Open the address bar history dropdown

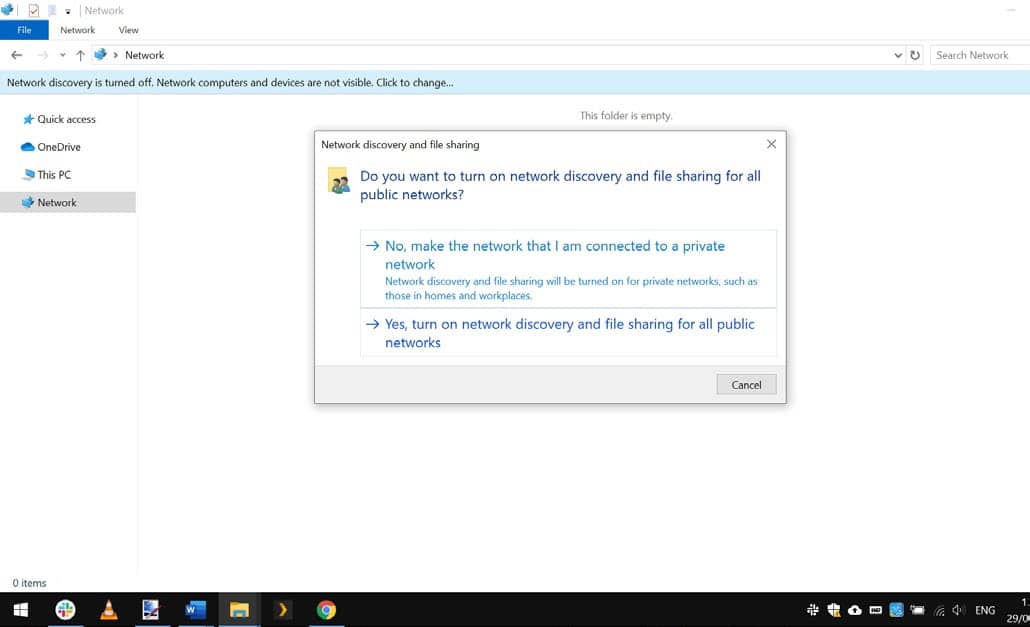[897, 55]
